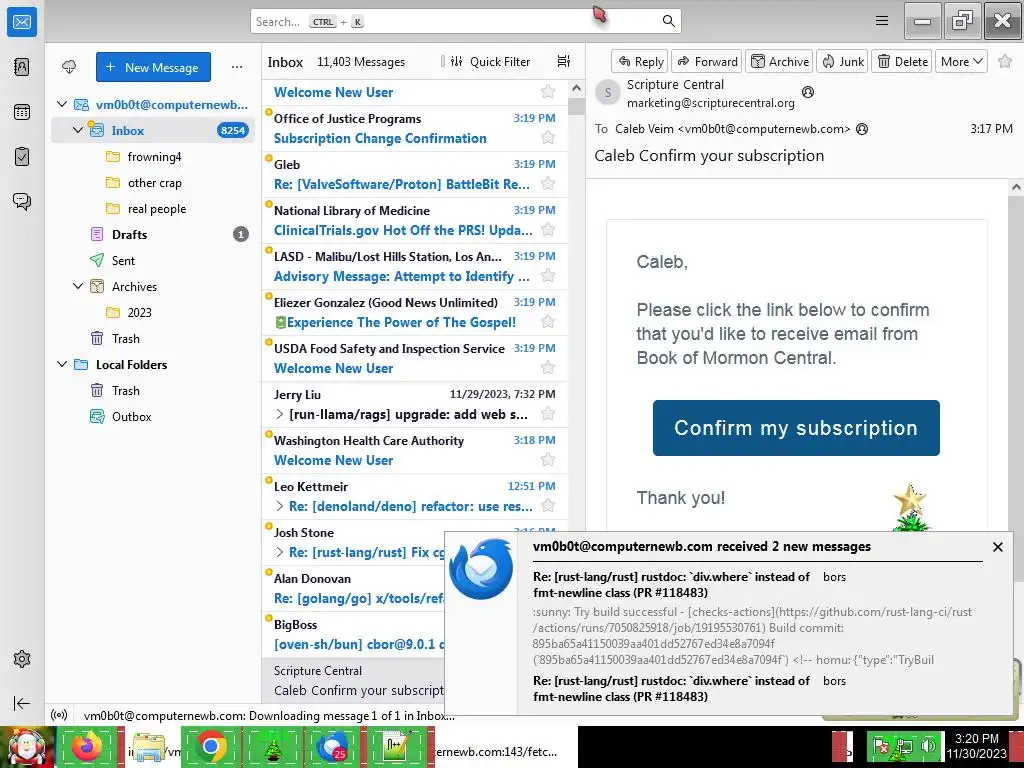Image resolution: width=1024 pixels, height=768 pixels.
Task: Star the Jerry Liu run-llama message
Action: coord(548,414)
